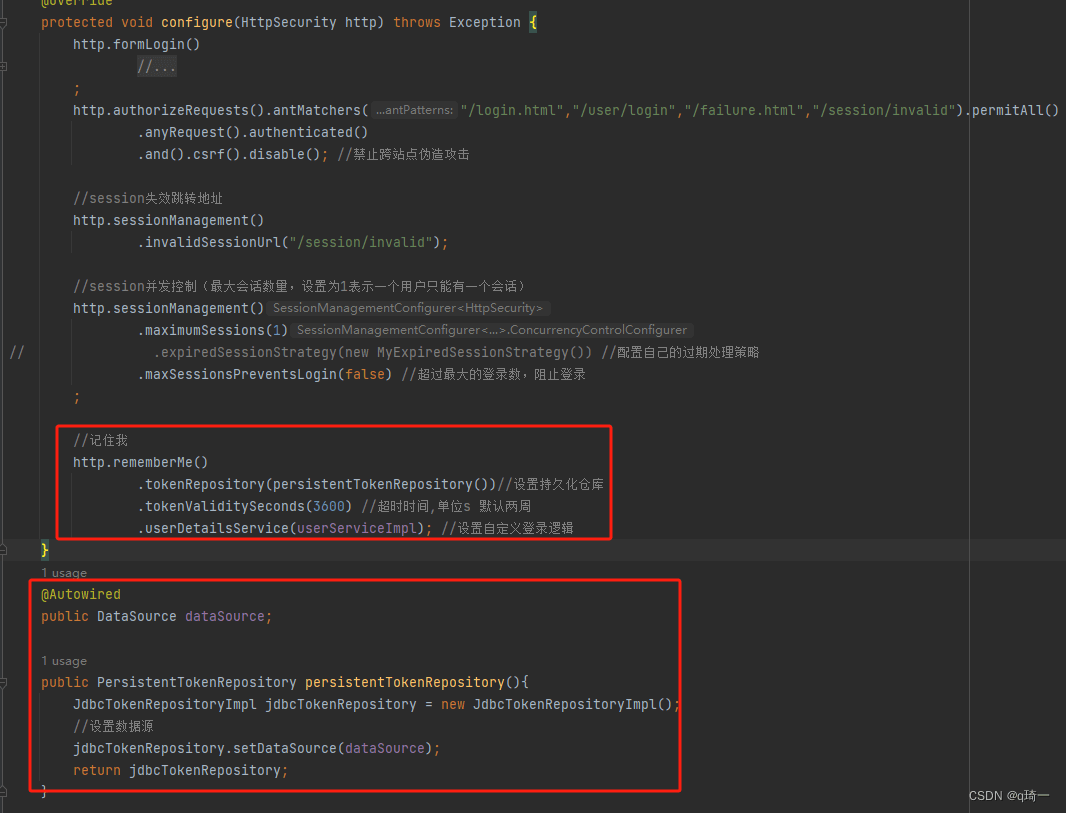Click '.userDetailsService' method name
The image size is (1066, 813).
click(213, 528)
